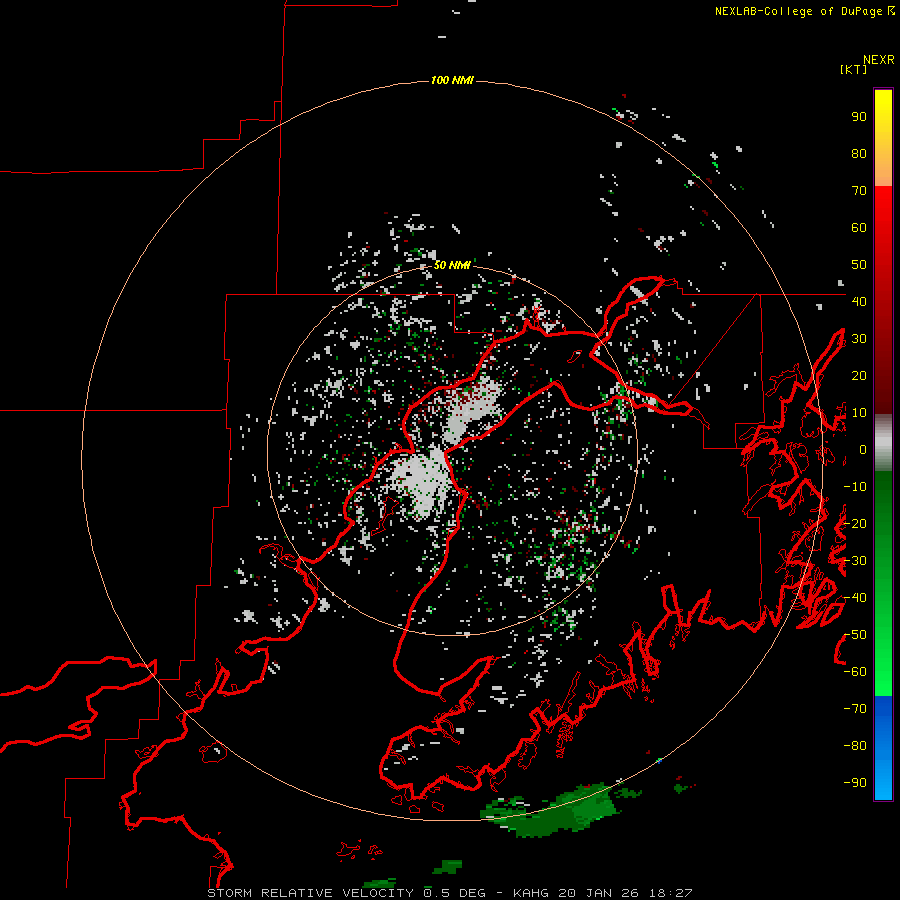Click the 50 NMI range ring label
This screenshot has width=900, height=900.
[452, 265]
